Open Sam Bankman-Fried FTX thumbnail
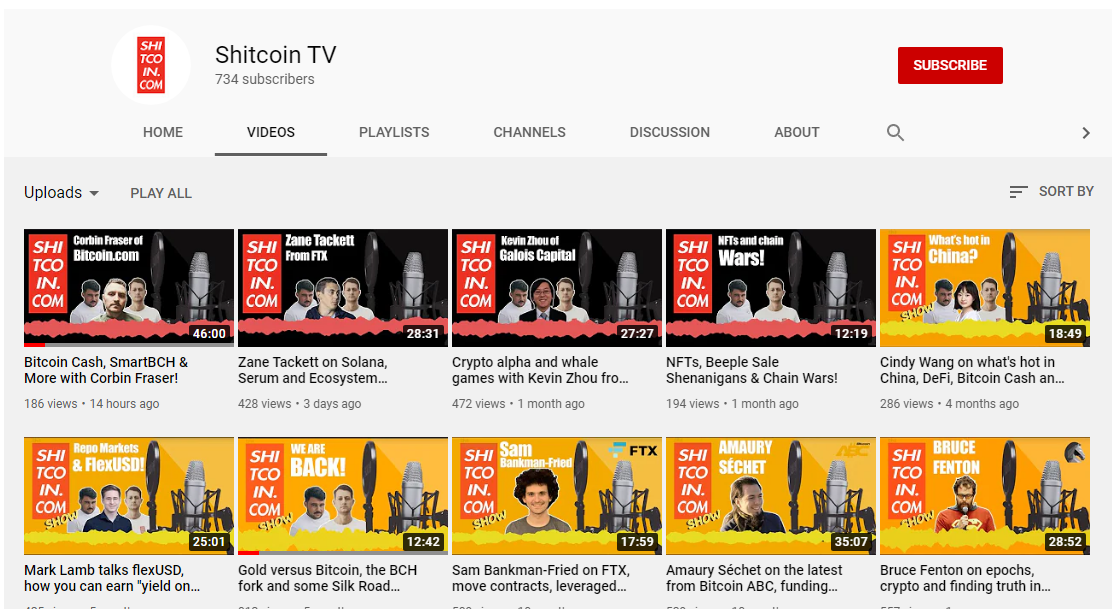 coord(557,496)
